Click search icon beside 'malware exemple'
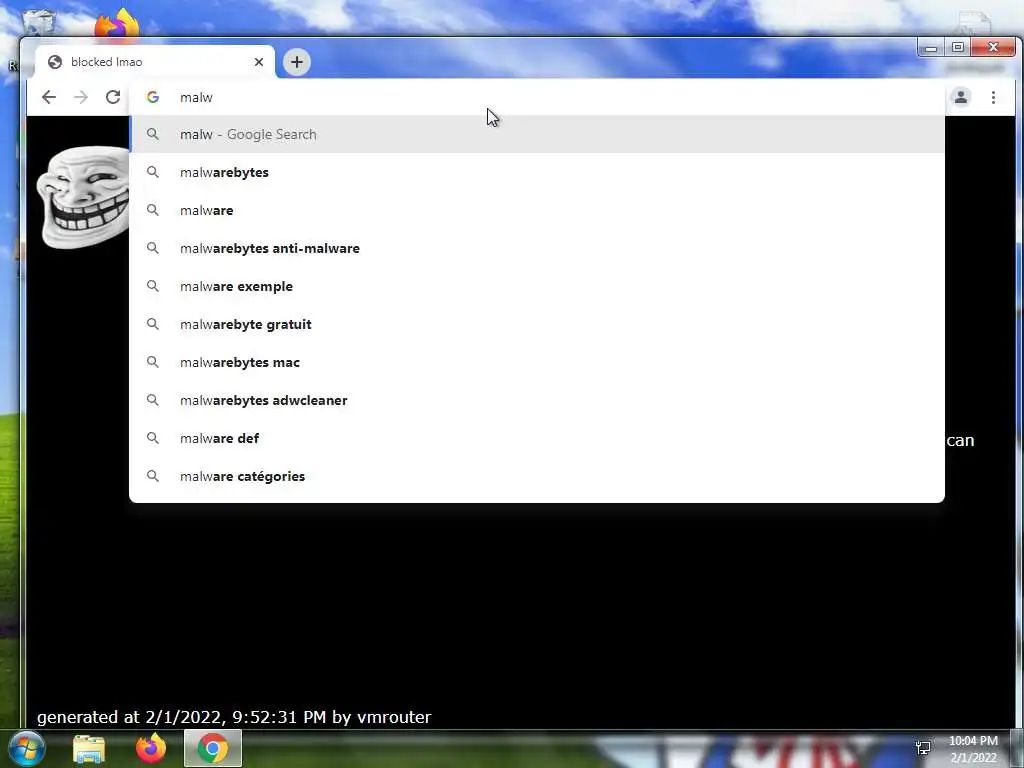 tap(153, 286)
